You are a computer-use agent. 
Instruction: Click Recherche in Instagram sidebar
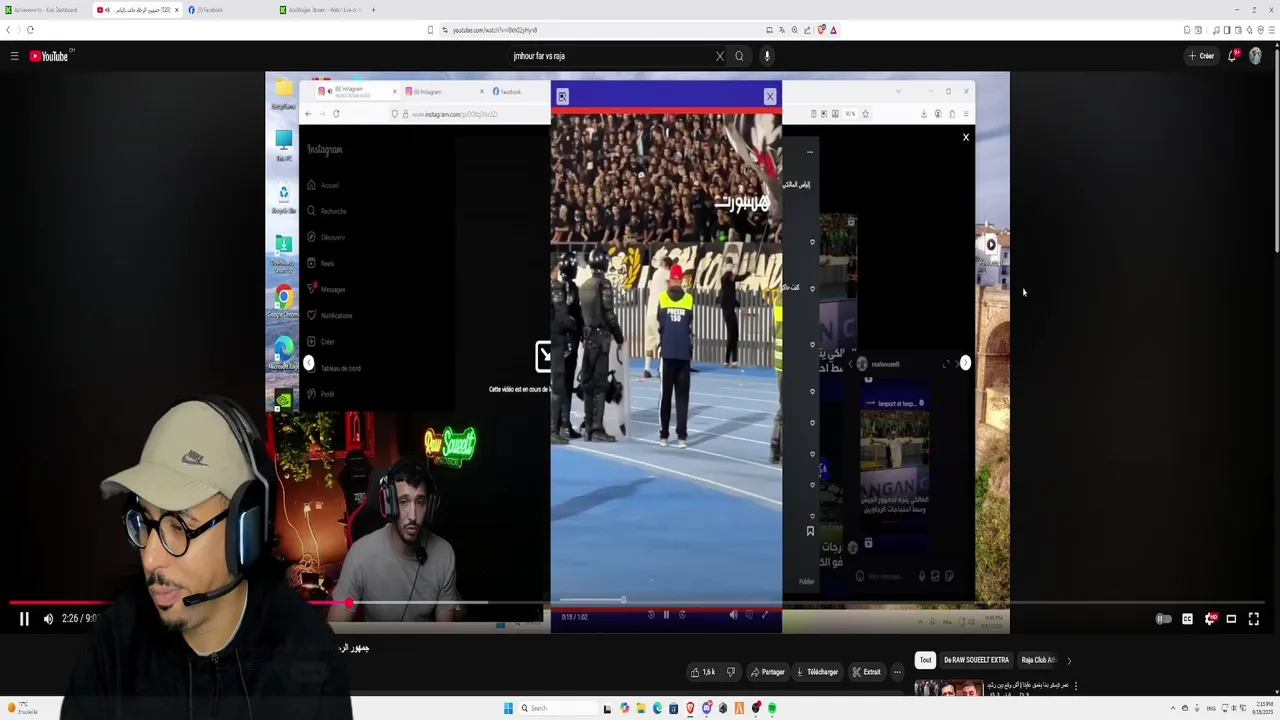327,211
